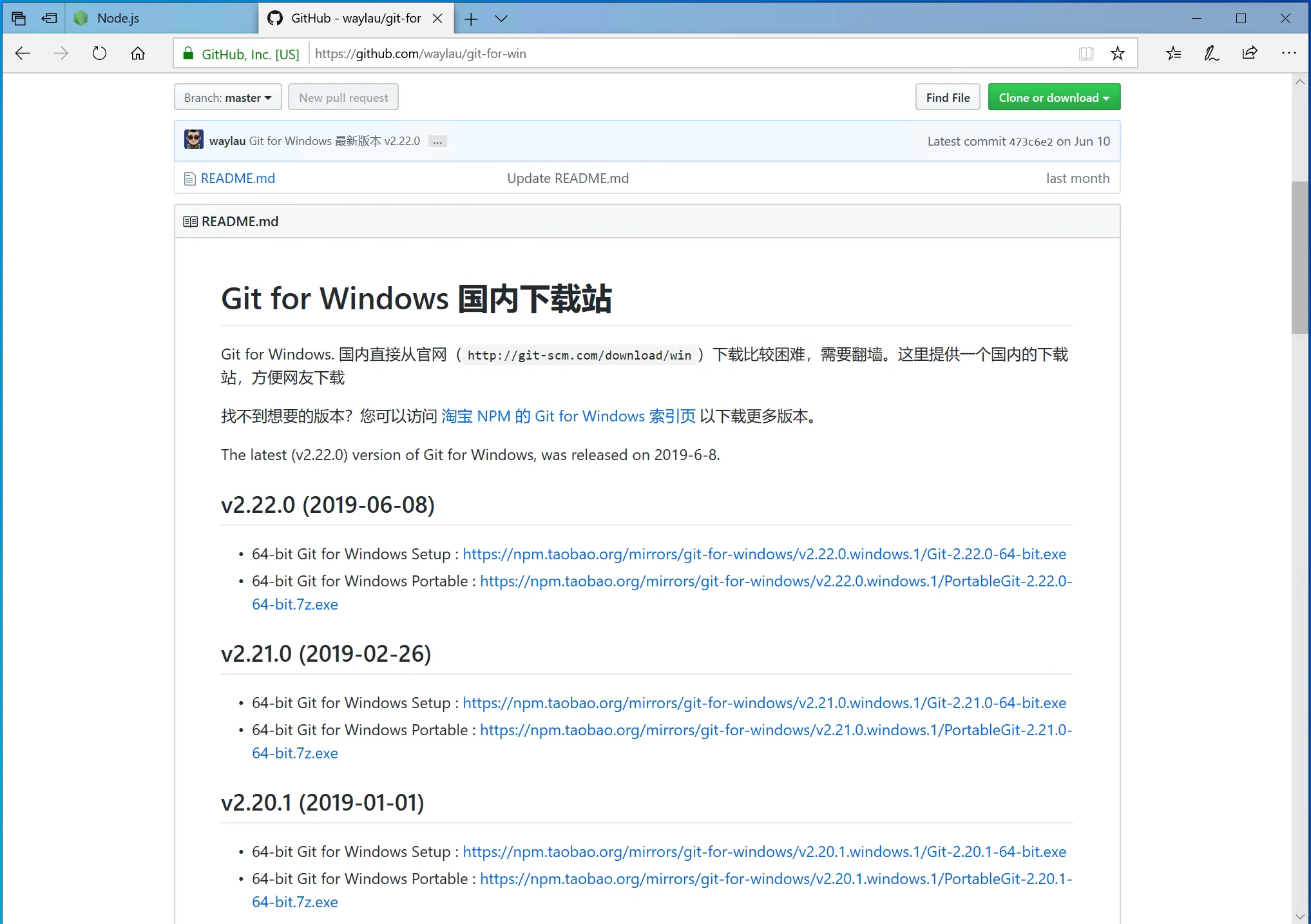Image resolution: width=1311 pixels, height=924 pixels.
Task: Open the settings and more ellipsis menu
Action: coord(1288,53)
